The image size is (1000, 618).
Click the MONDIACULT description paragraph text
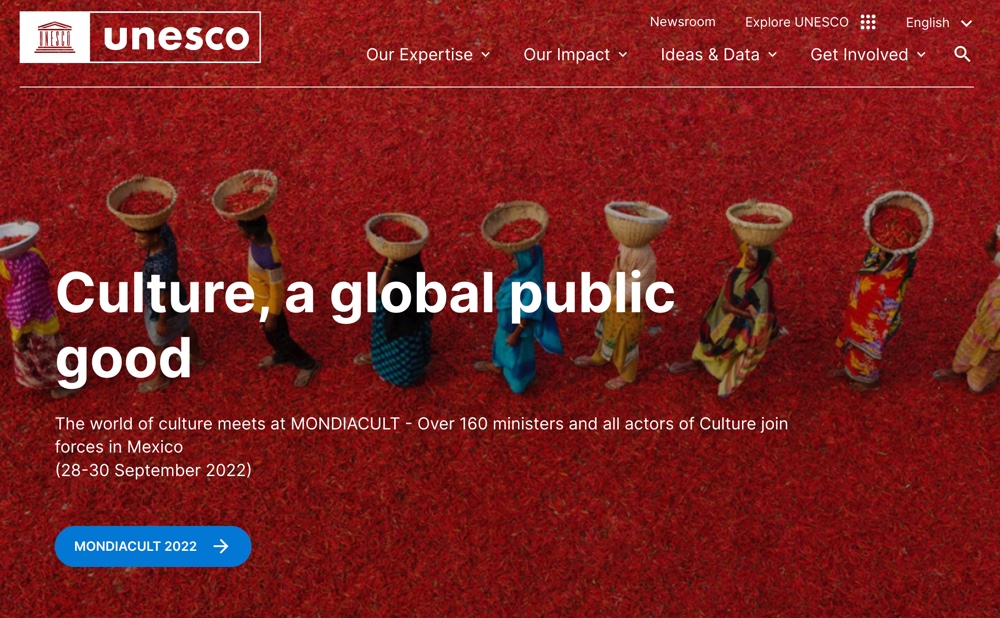[x=422, y=447]
